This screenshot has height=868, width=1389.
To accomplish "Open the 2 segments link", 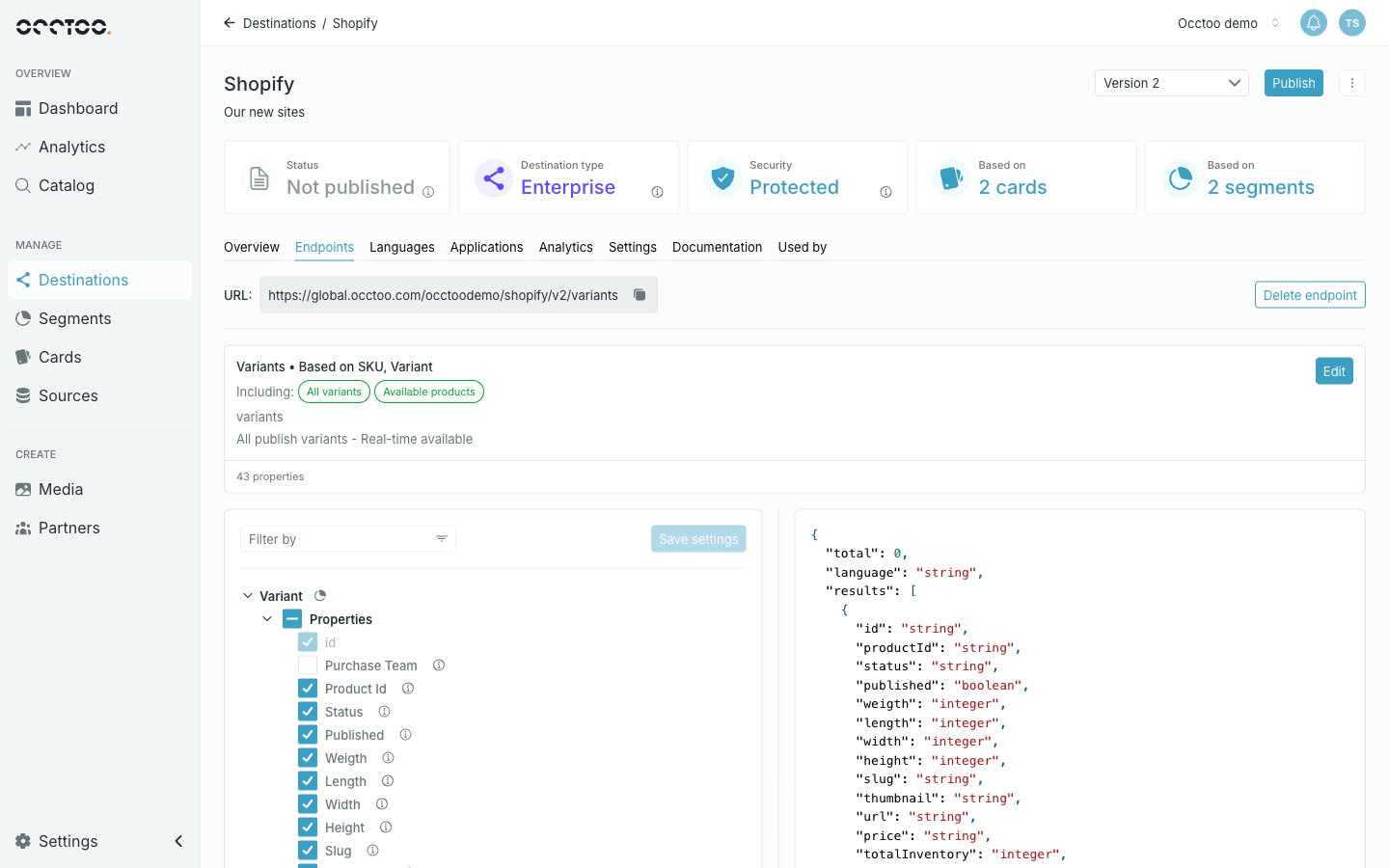I will tap(1261, 187).
